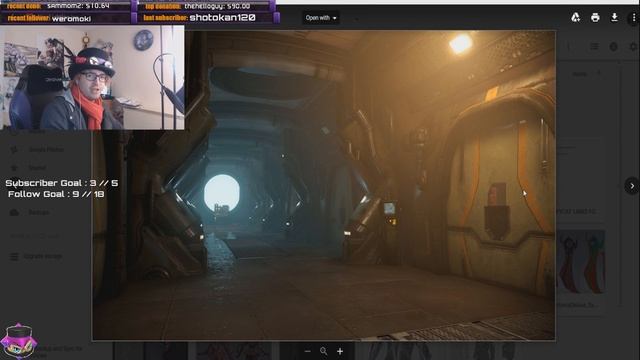Open the More actions three-dot menu
The width and height of the screenshot is (640, 360).
click(634, 18)
